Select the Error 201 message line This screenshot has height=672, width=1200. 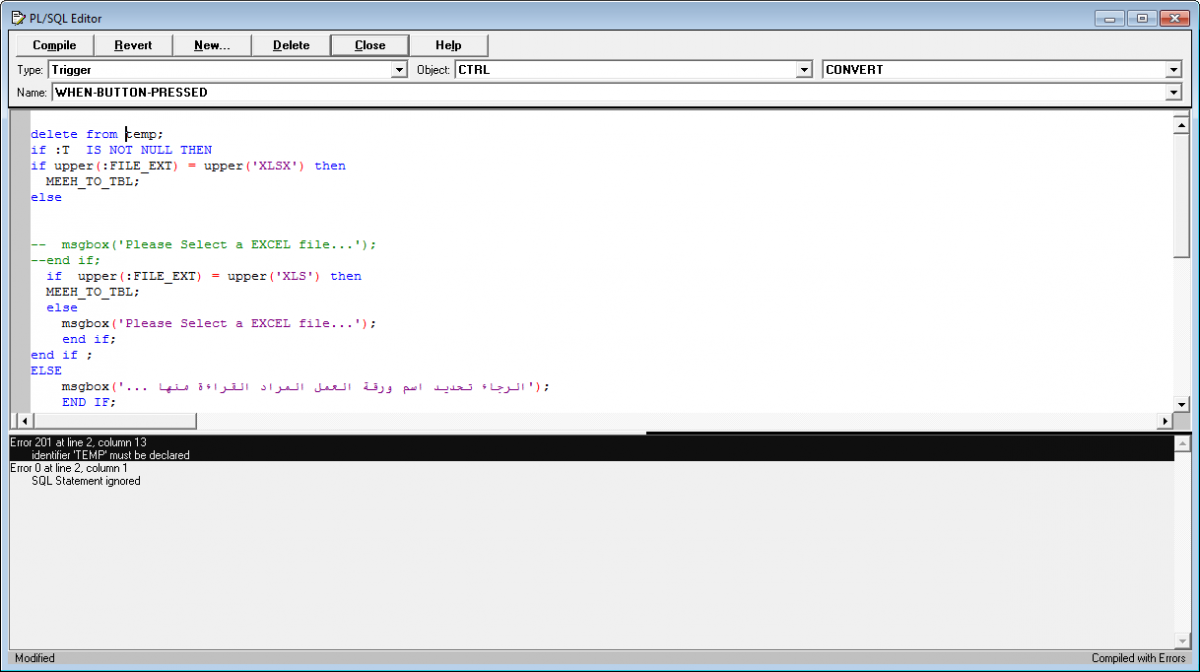(80, 442)
